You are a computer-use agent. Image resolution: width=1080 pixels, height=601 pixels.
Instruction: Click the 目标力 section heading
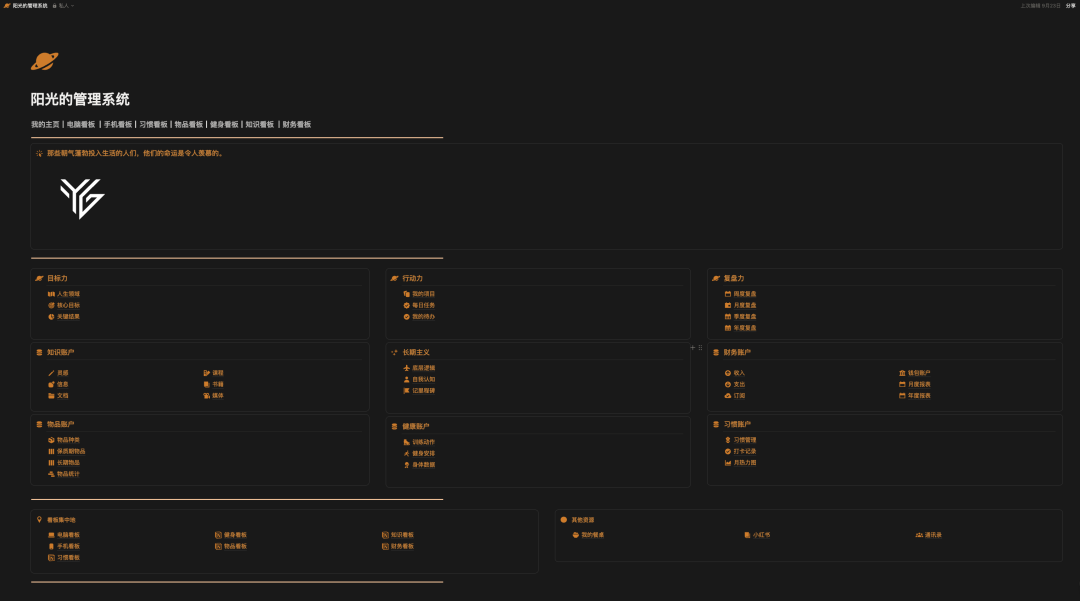[57, 279]
